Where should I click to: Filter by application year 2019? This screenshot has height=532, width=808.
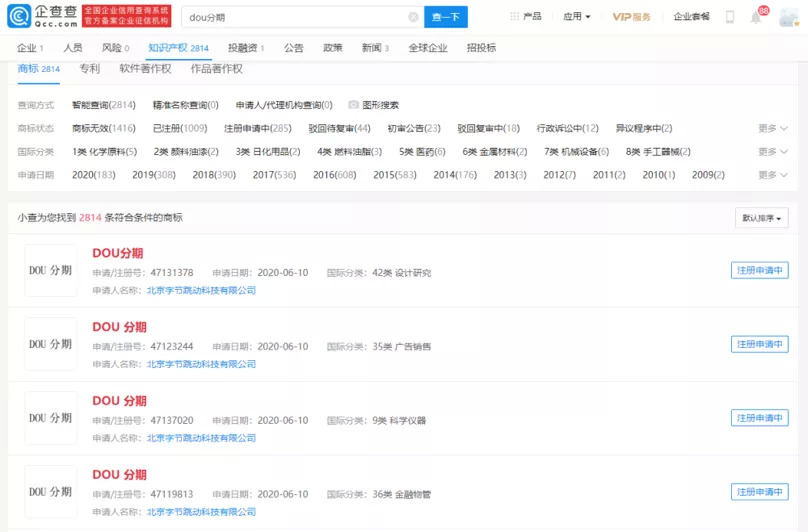[153, 175]
